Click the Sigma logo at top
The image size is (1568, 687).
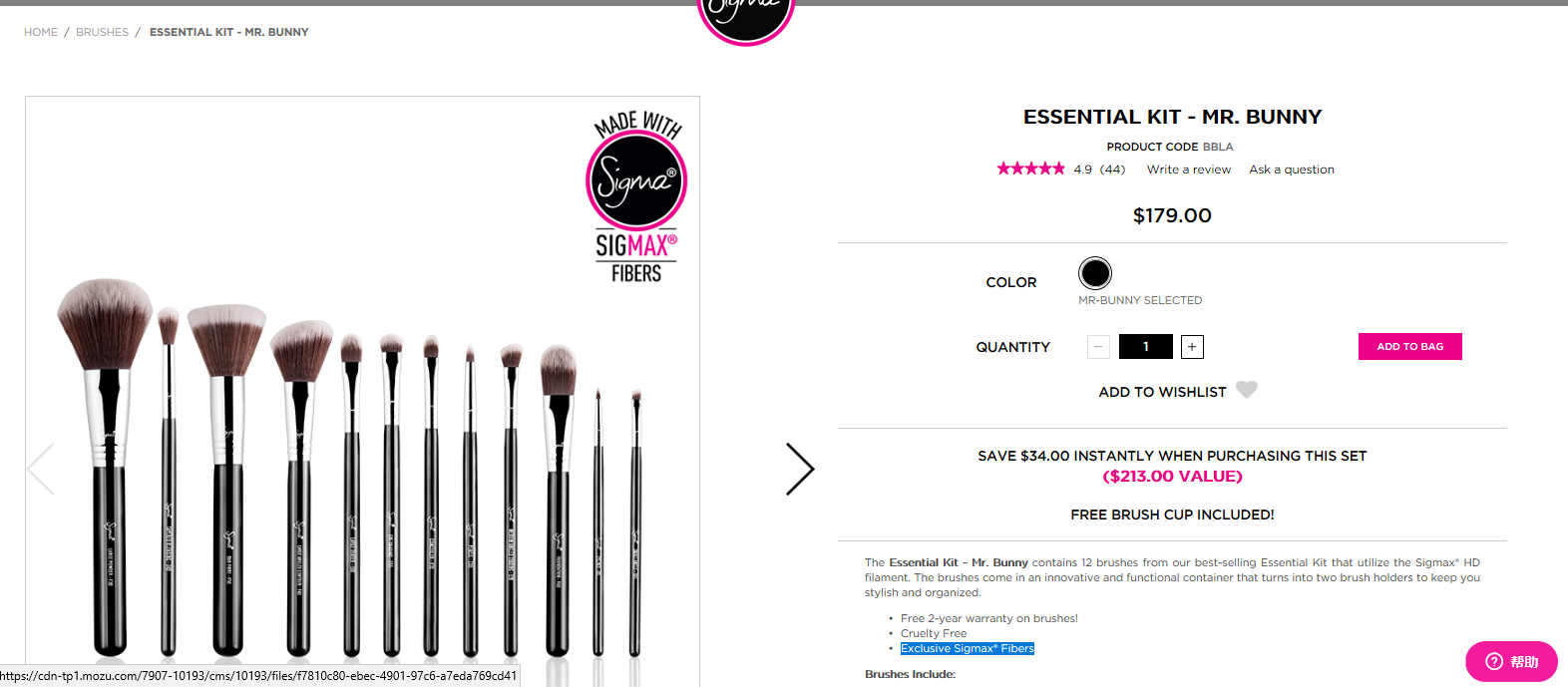745,20
